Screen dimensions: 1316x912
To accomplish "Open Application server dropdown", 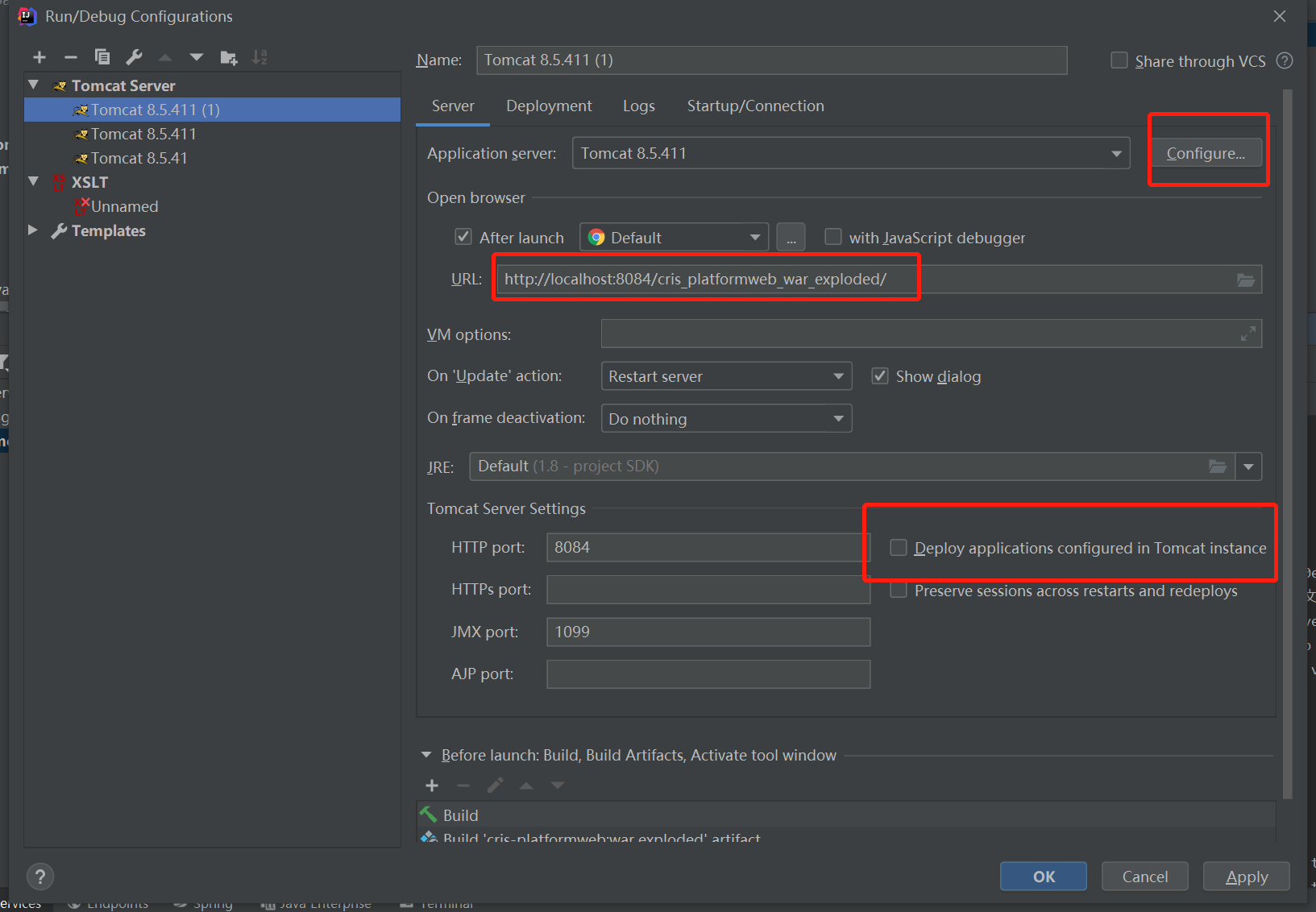I will pyautogui.click(x=851, y=153).
